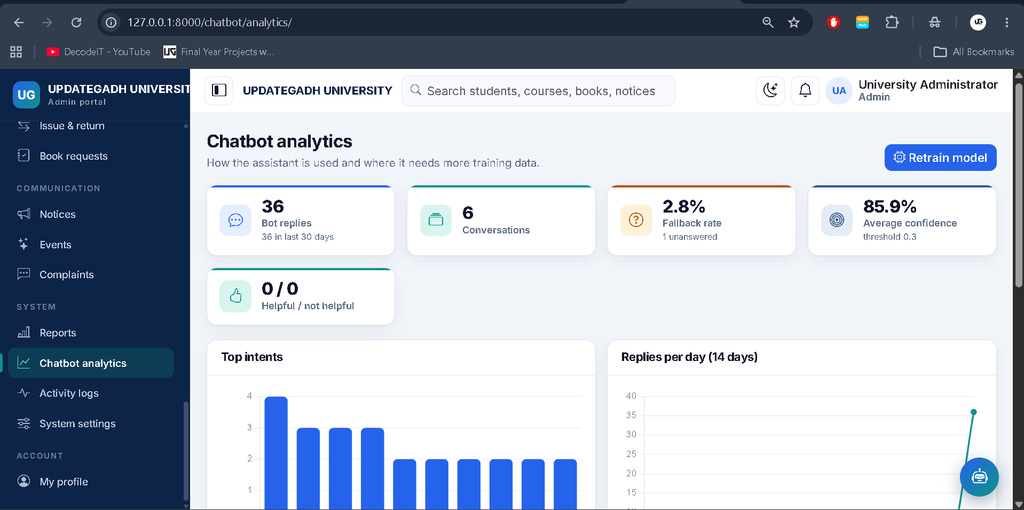Click the data point on Replies per day chart
The image size is (1024, 510).
coord(973,411)
